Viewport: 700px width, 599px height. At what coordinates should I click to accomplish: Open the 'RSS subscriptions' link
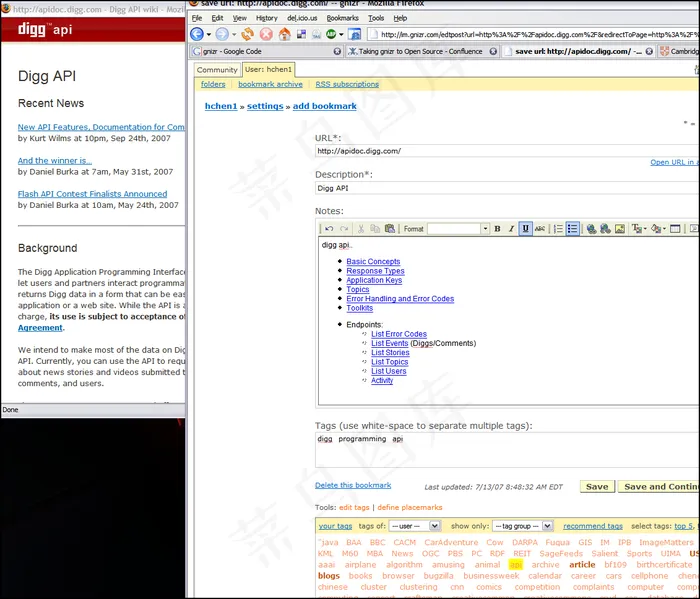(x=347, y=84)
